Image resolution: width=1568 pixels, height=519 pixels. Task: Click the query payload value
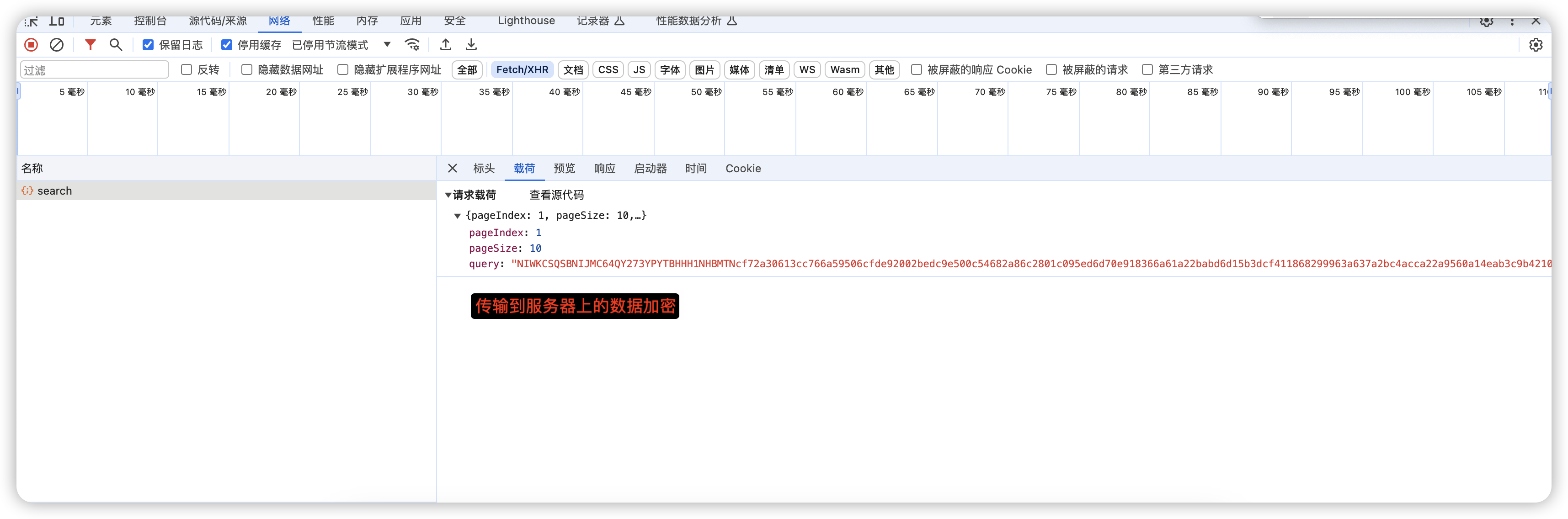(1031, 265)
